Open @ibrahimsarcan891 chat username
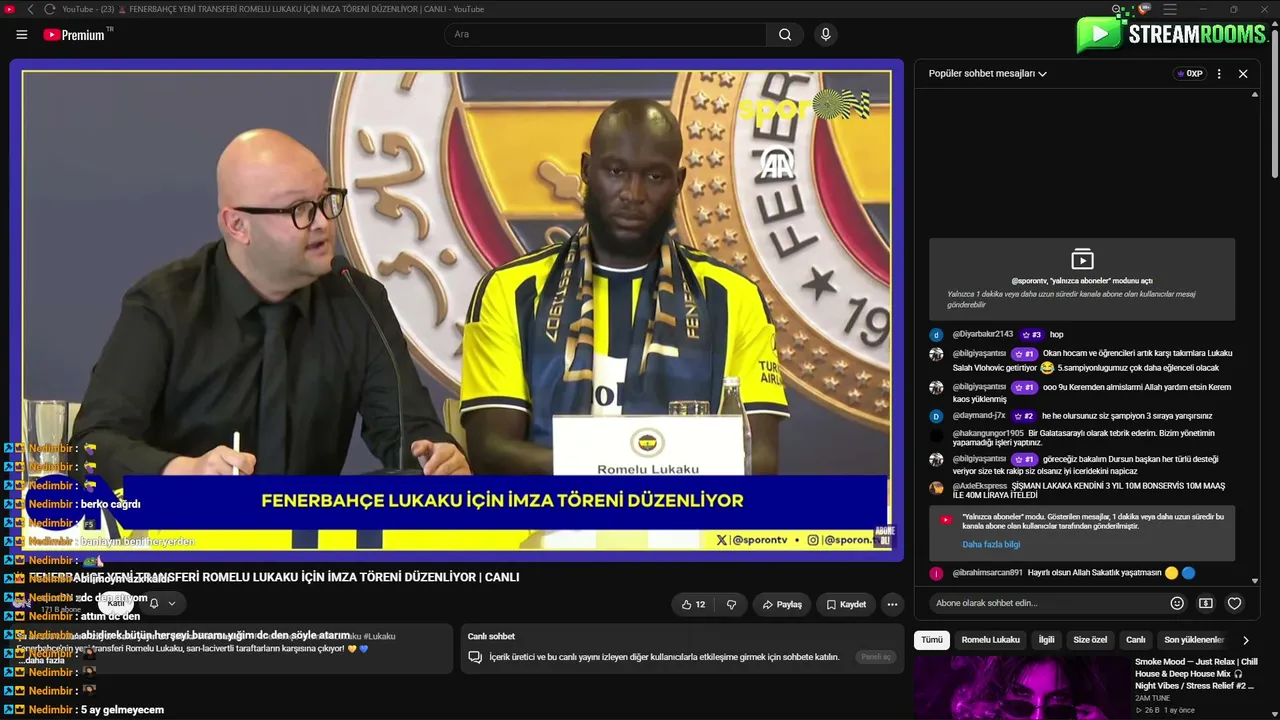 [988, 573]
